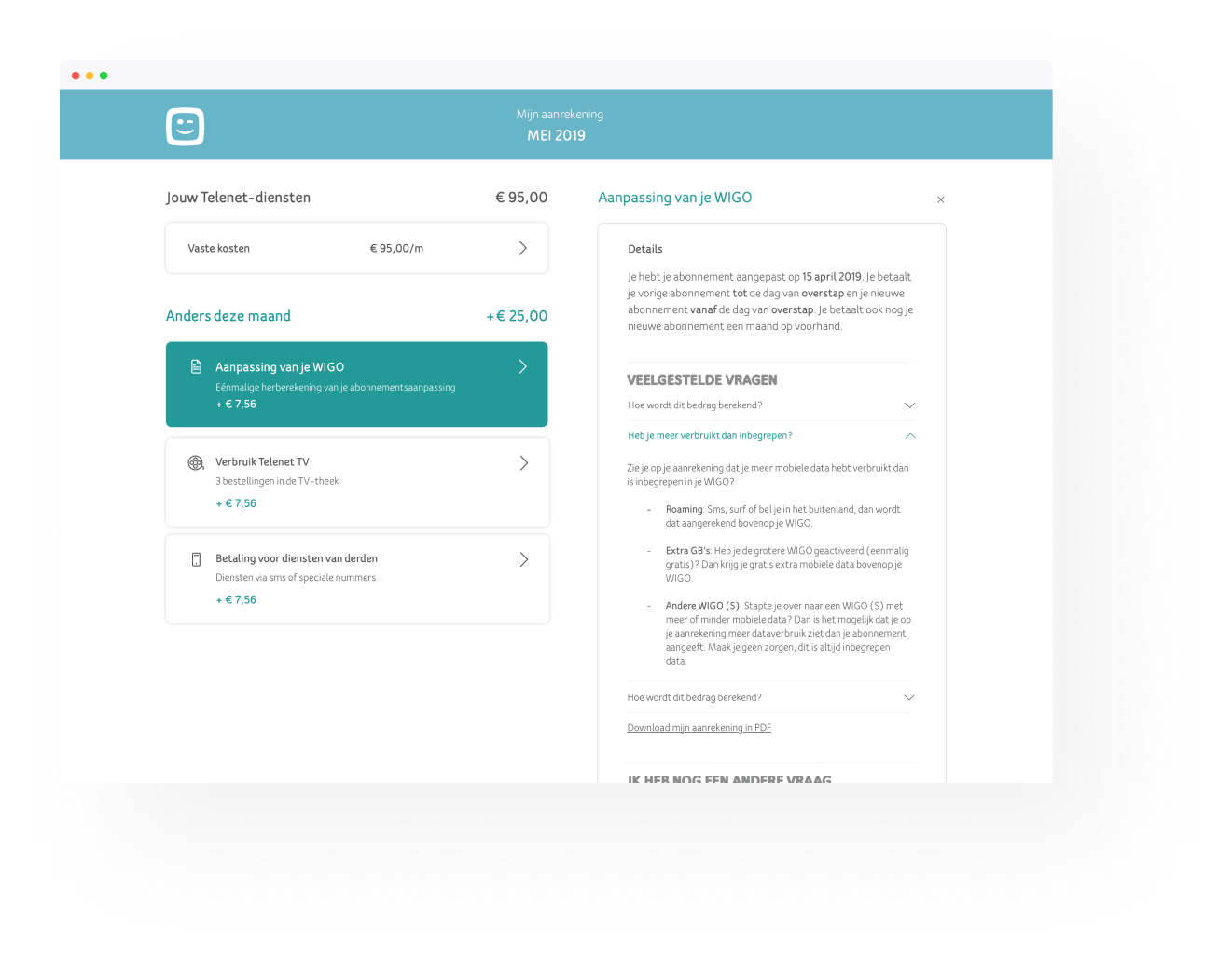Click the 'Anders deze maand' heading

[x=228, y=316]
